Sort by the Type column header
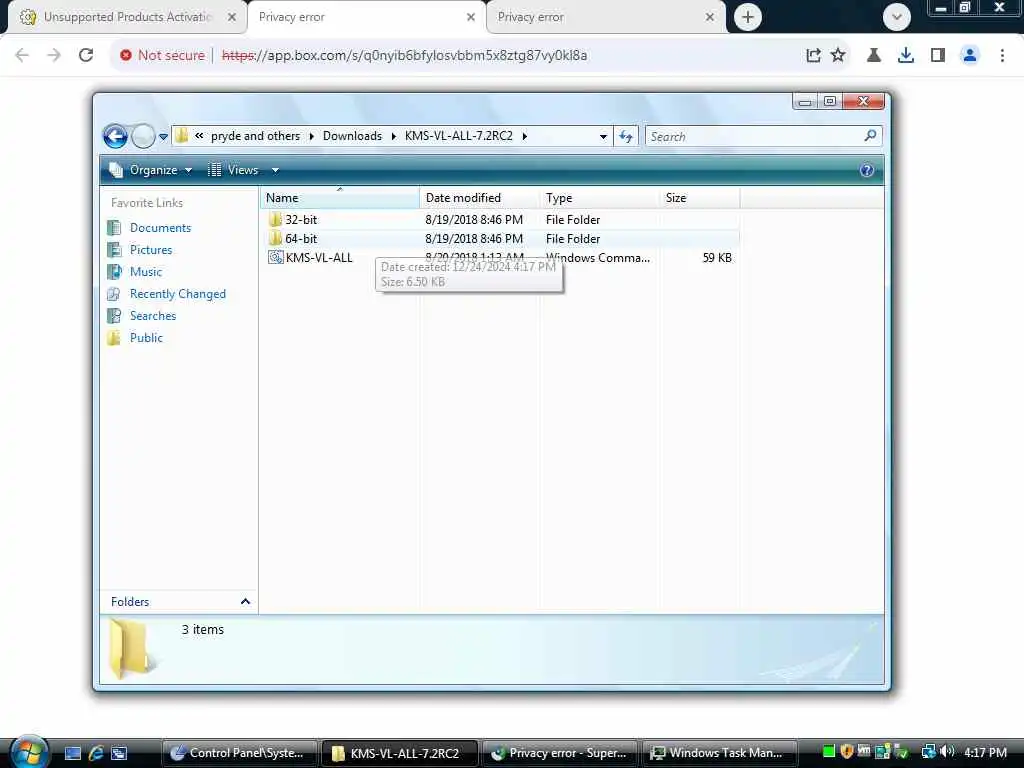The height and width of the screenshot is (768, 1024). pyautogui.click(x=600, y=198)
